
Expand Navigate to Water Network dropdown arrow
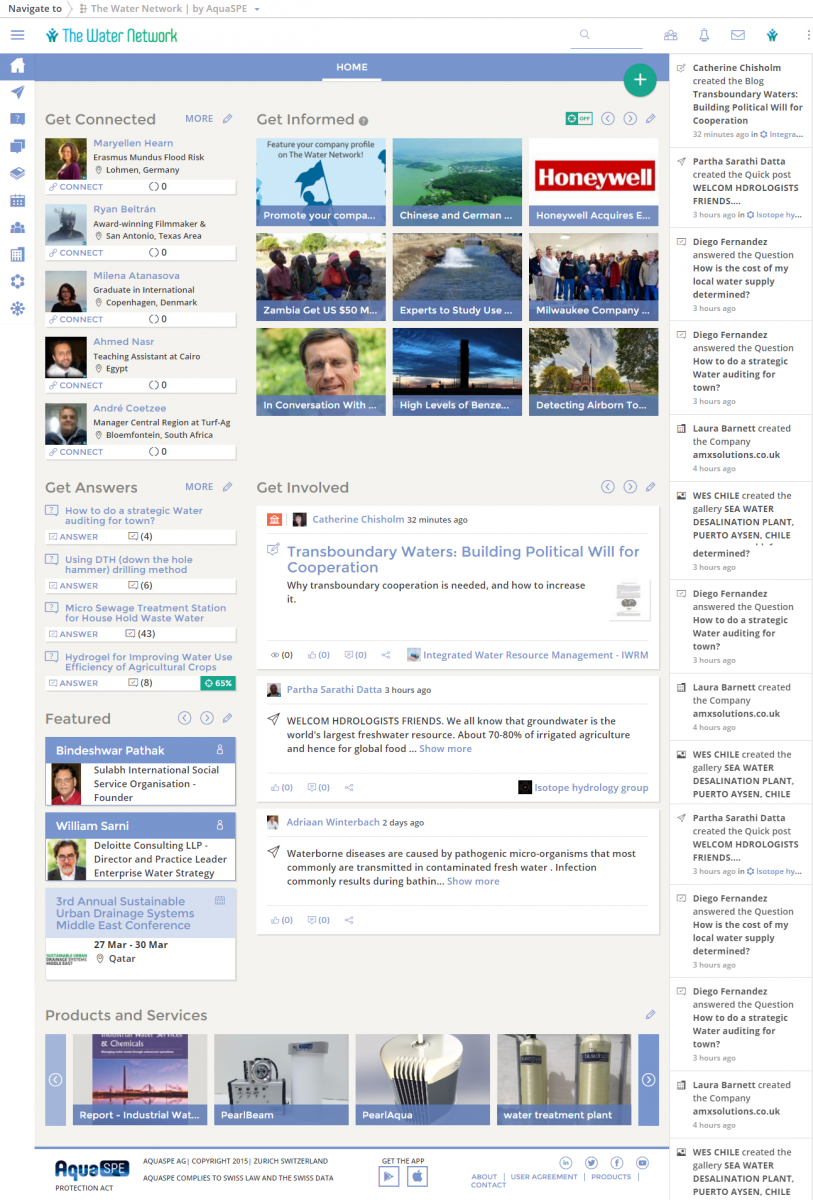tap(257, 9)
